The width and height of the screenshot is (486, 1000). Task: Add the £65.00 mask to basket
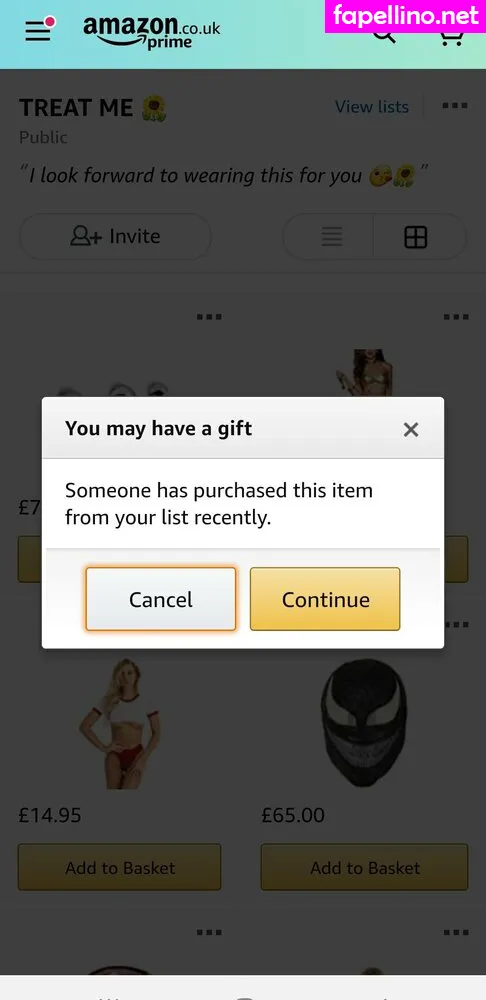pyautogui.click(x=364, y=867)
